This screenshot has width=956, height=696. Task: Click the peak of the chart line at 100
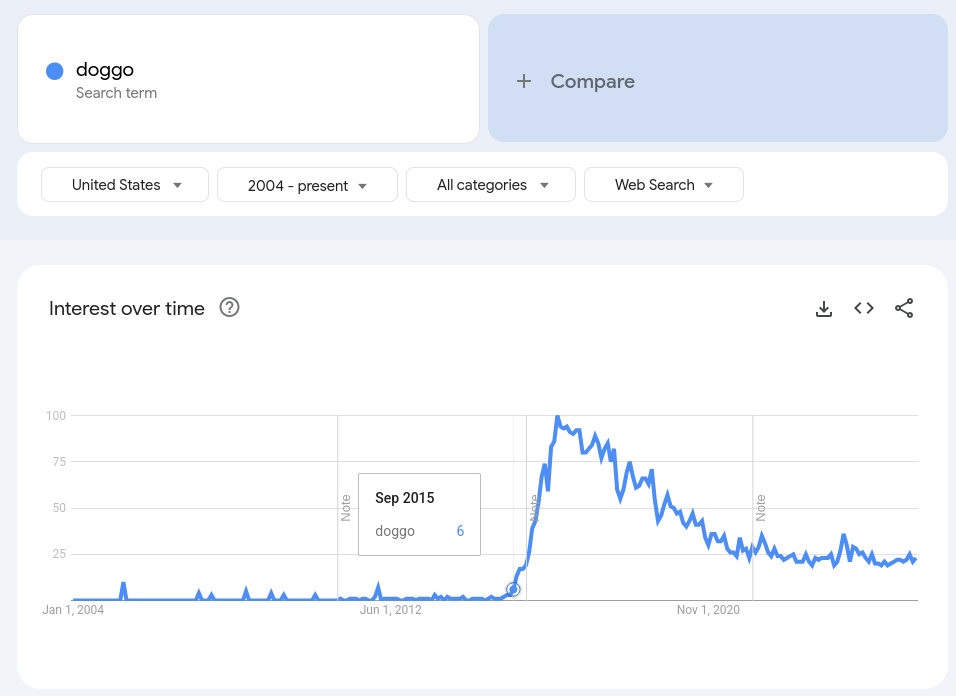[x=557, y=417]
